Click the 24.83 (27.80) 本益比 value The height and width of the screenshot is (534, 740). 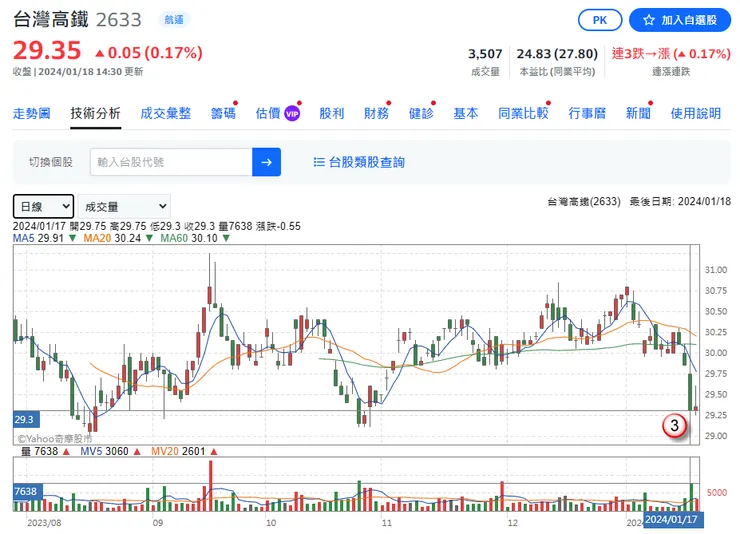coord(557,54)
